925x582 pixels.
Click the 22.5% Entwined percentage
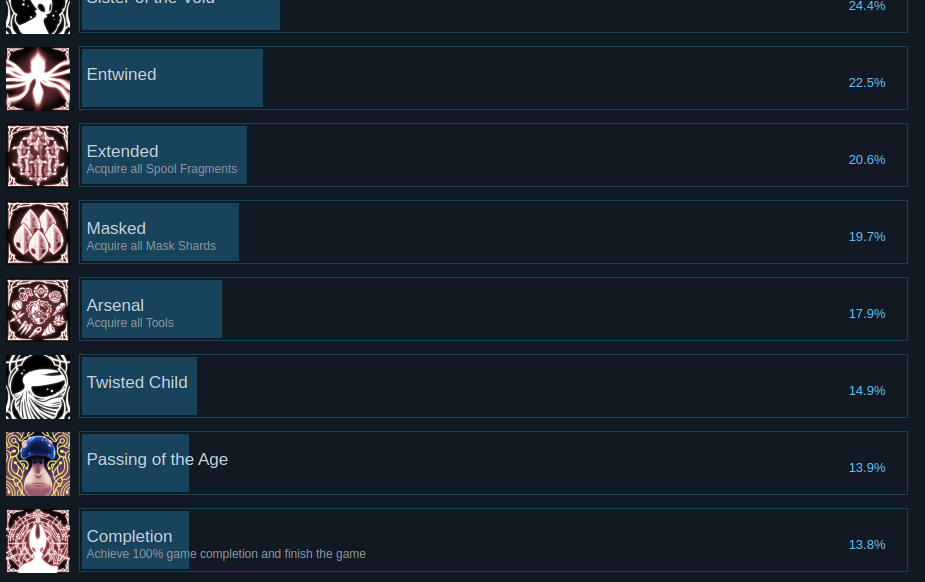pos(867,83)
